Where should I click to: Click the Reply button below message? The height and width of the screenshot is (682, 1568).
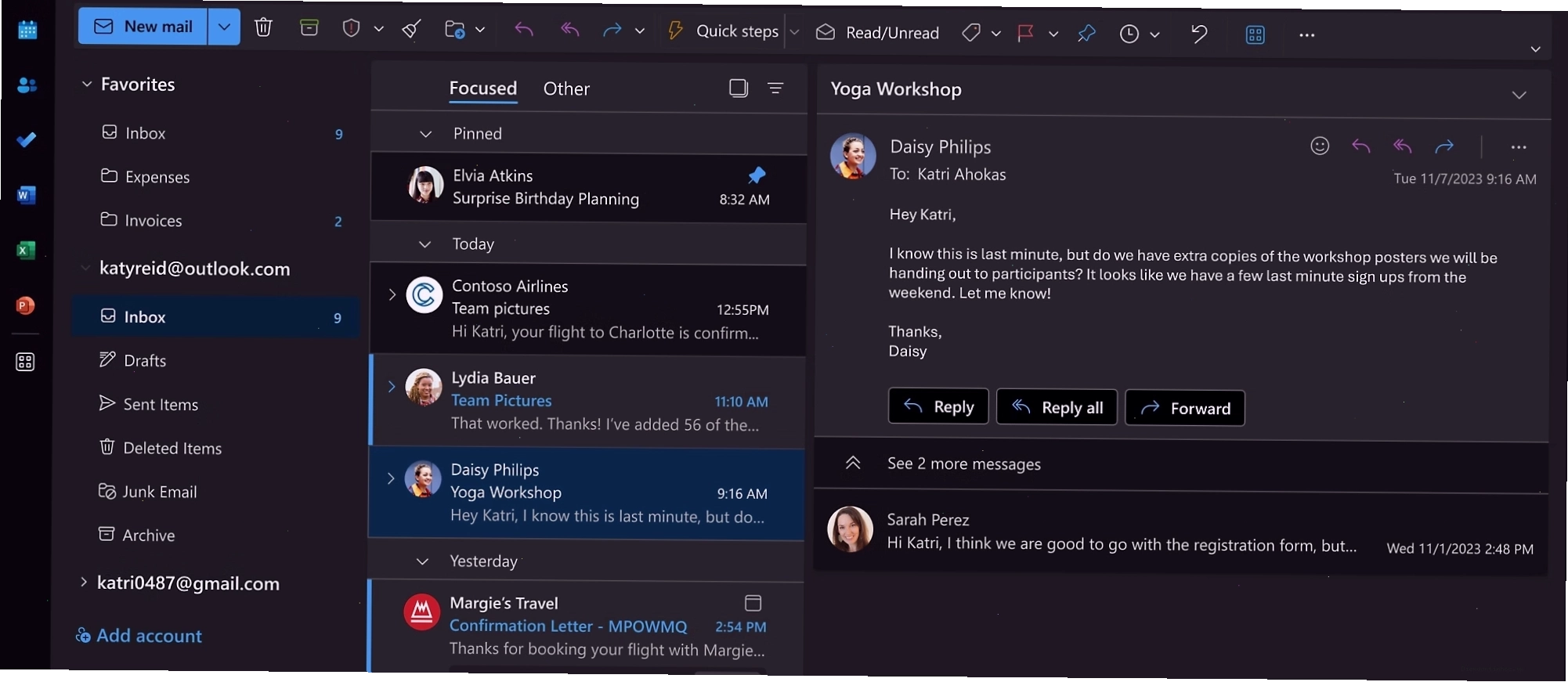(938, 406)
